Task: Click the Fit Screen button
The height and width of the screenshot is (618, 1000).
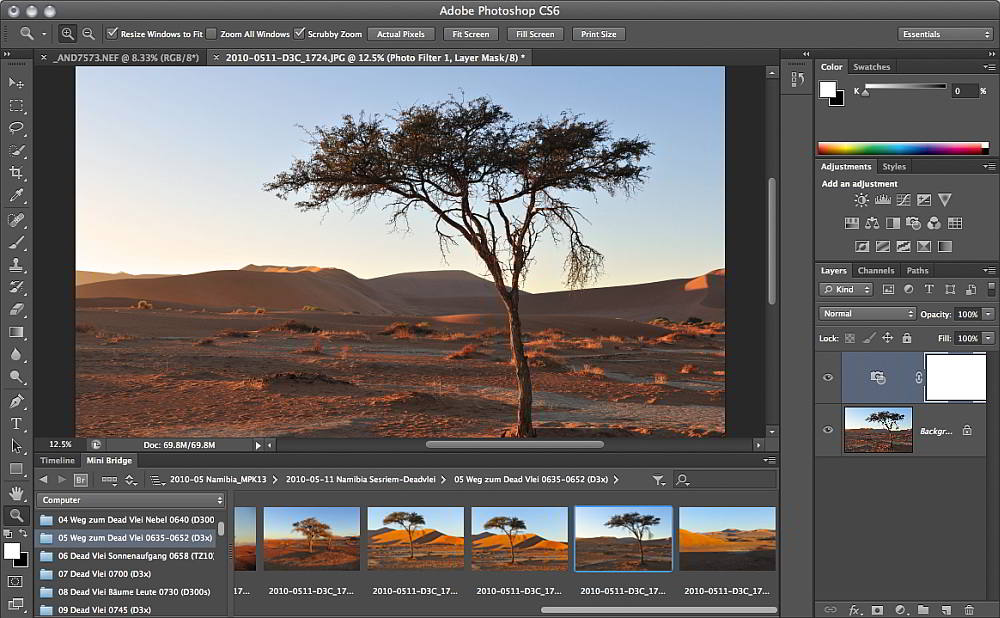Action: 470,34
